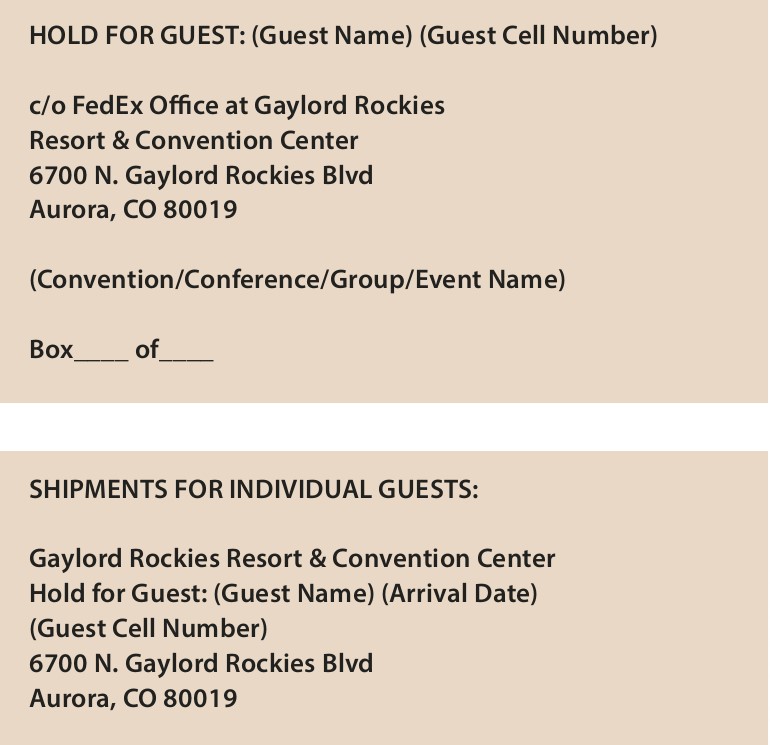Click the Gaylord Rockies Resort & Convention Center line
This screenshot has width=770, height=745.
(292, 559)
